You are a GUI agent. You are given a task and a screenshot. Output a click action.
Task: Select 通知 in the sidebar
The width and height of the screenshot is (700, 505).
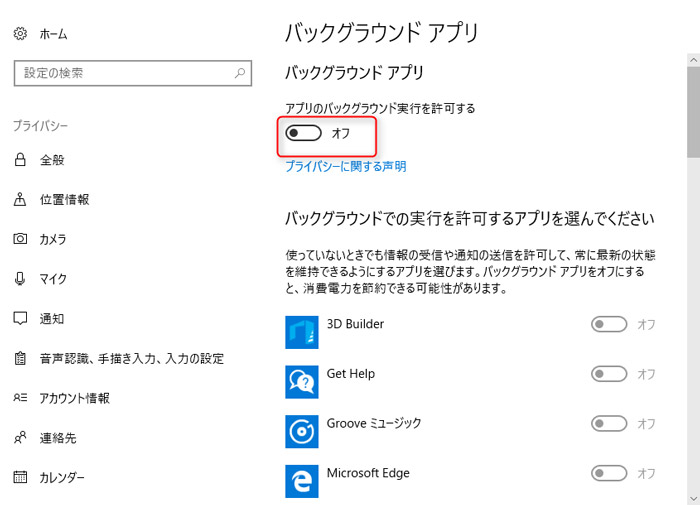pyautogui.click(x=52, y=319)
